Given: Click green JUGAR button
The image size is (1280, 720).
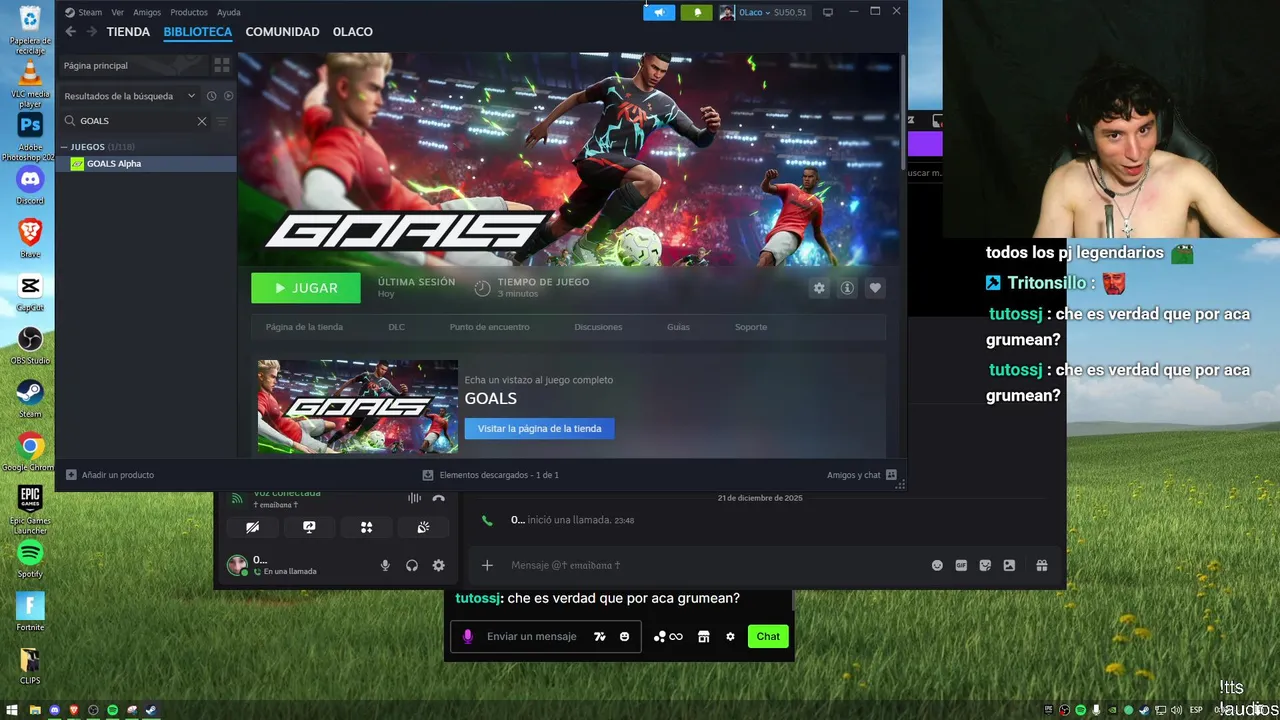Looking at the screenshot, I should [x=306, y=288].
